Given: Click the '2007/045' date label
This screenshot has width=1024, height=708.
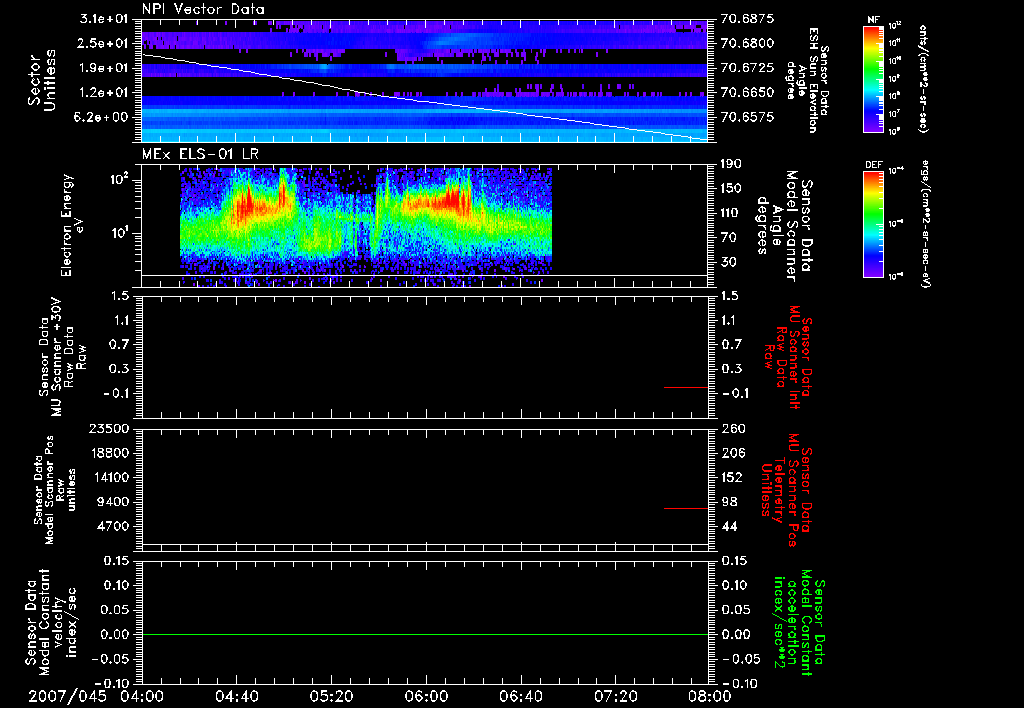Looking at the screenshot, I should point(67,696).
